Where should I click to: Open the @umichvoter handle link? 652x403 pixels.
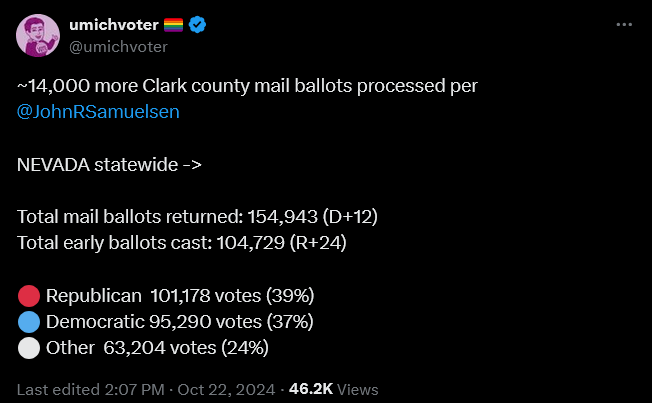click(x=119, y=47)
